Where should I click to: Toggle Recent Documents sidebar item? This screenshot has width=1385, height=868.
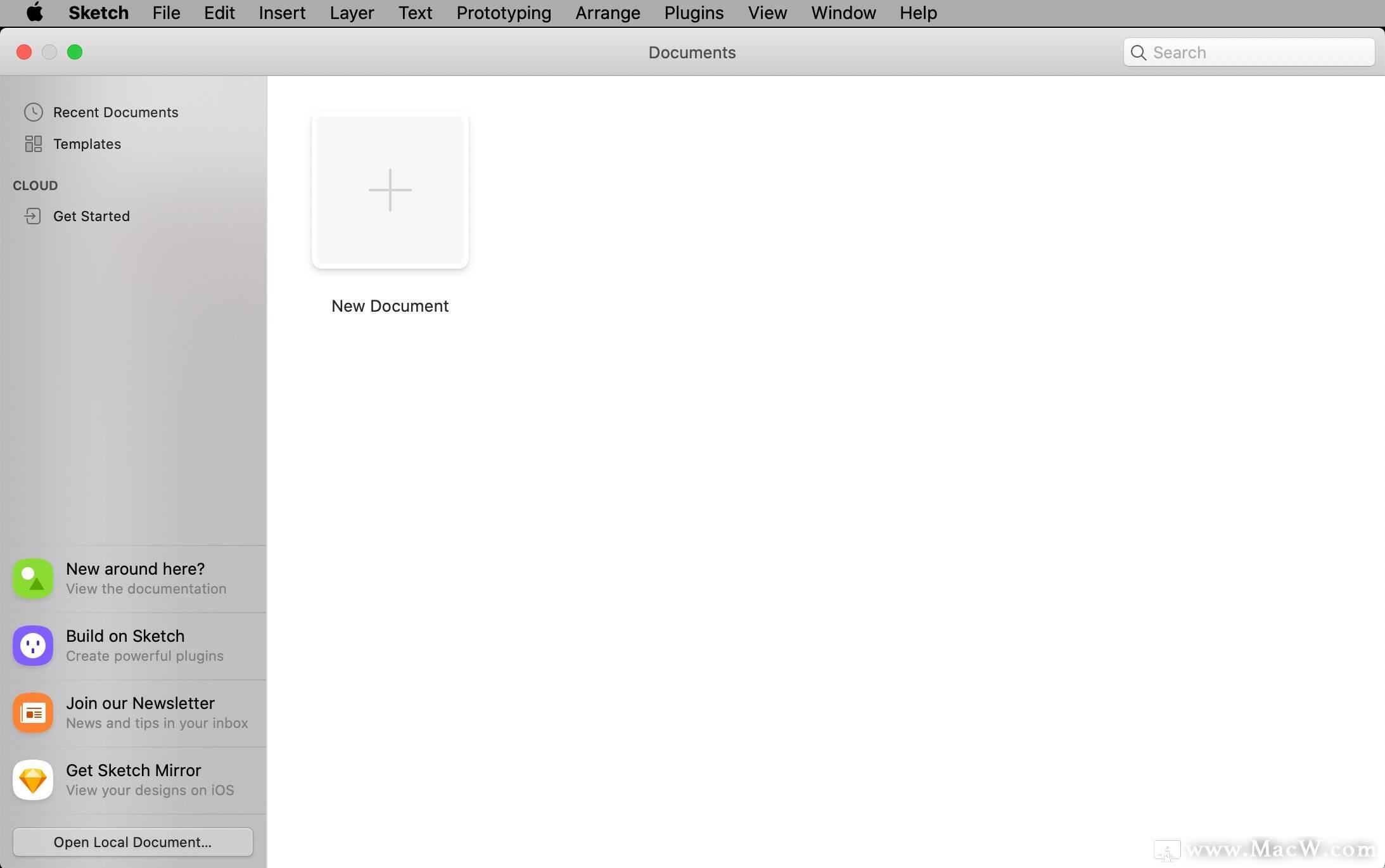click(x=116, y=111)
